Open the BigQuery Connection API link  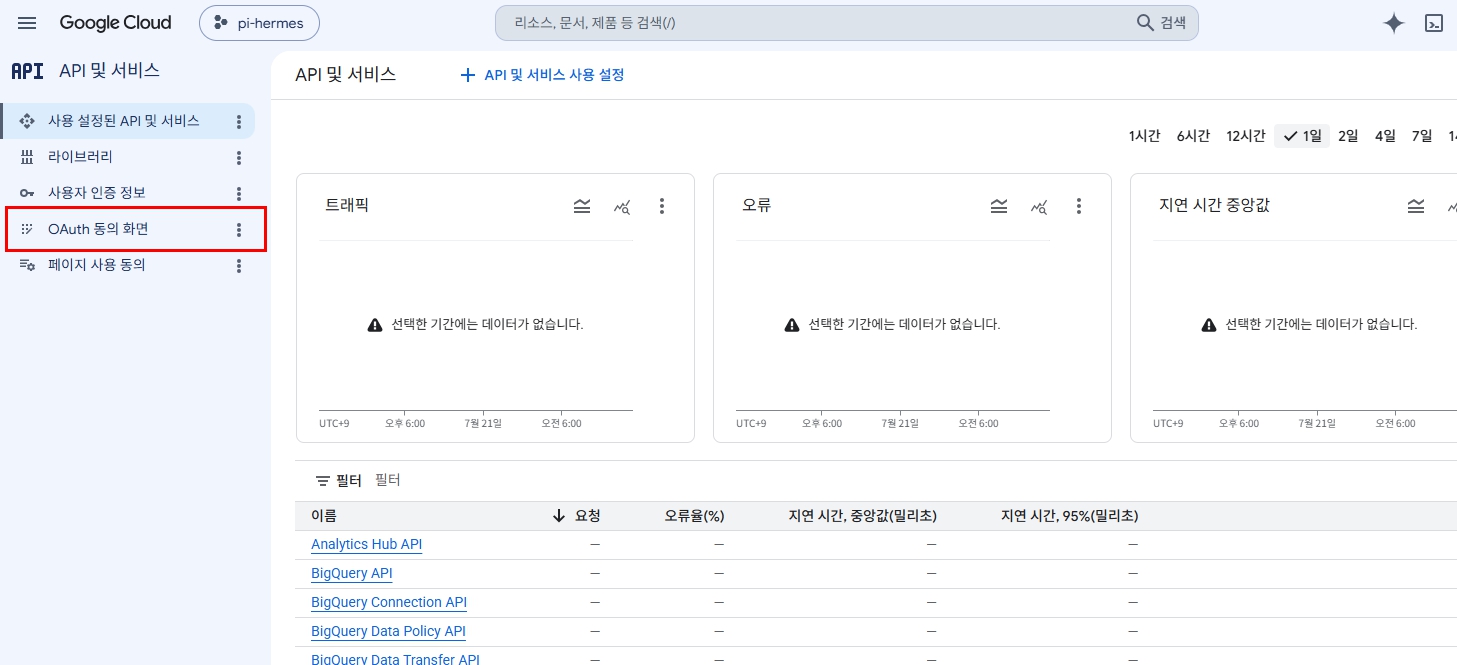tap(389, 603)
